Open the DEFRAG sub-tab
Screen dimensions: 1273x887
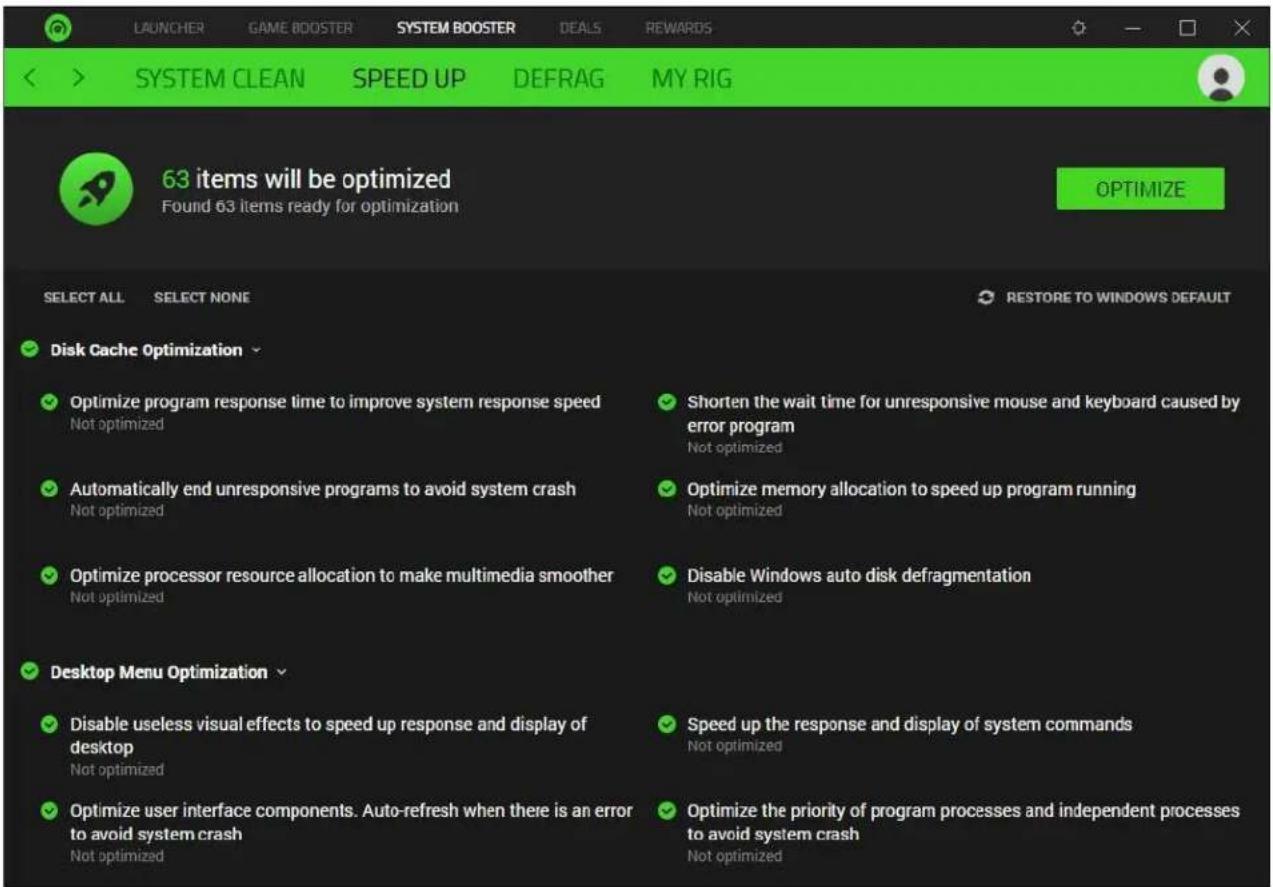point(558,78)
